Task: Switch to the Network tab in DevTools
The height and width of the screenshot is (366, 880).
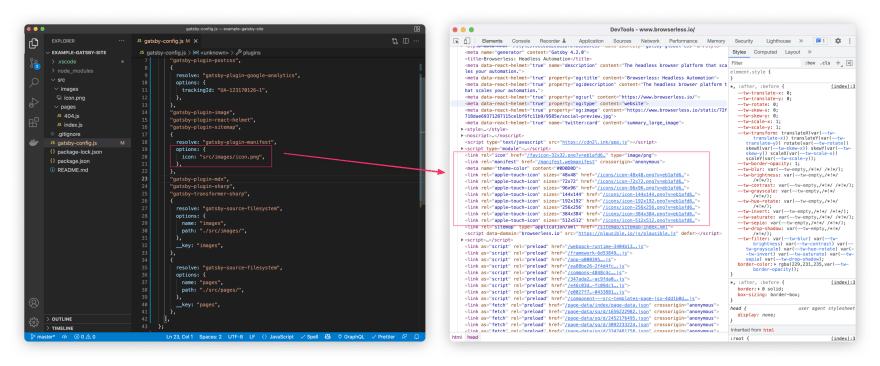Action: [650, 41]
